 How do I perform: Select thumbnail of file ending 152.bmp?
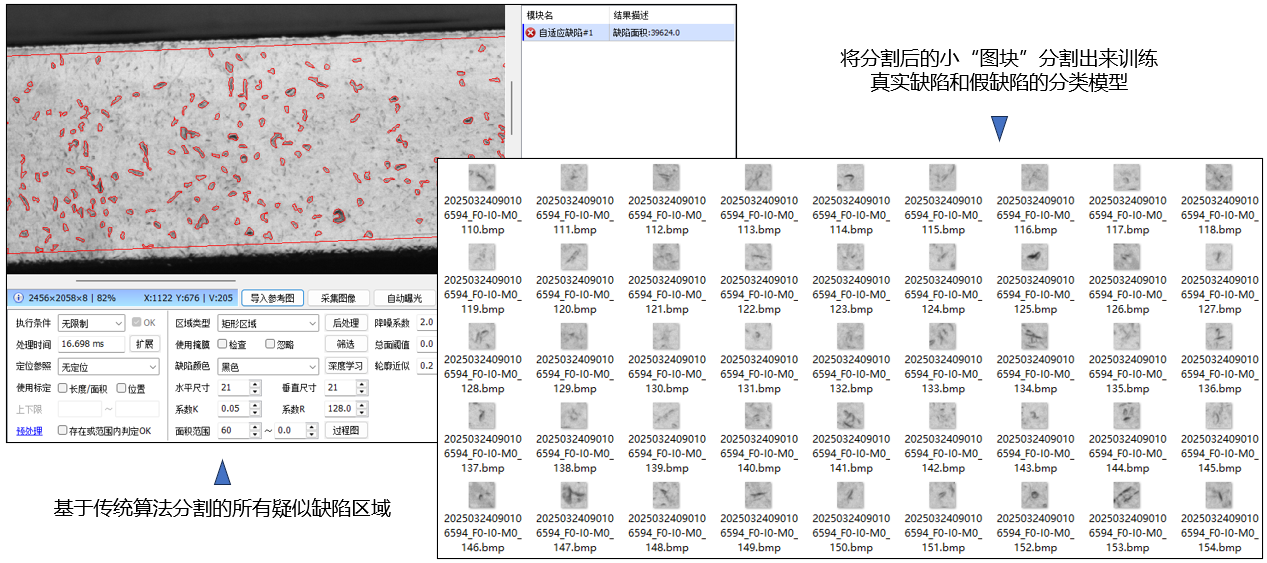1034,495
